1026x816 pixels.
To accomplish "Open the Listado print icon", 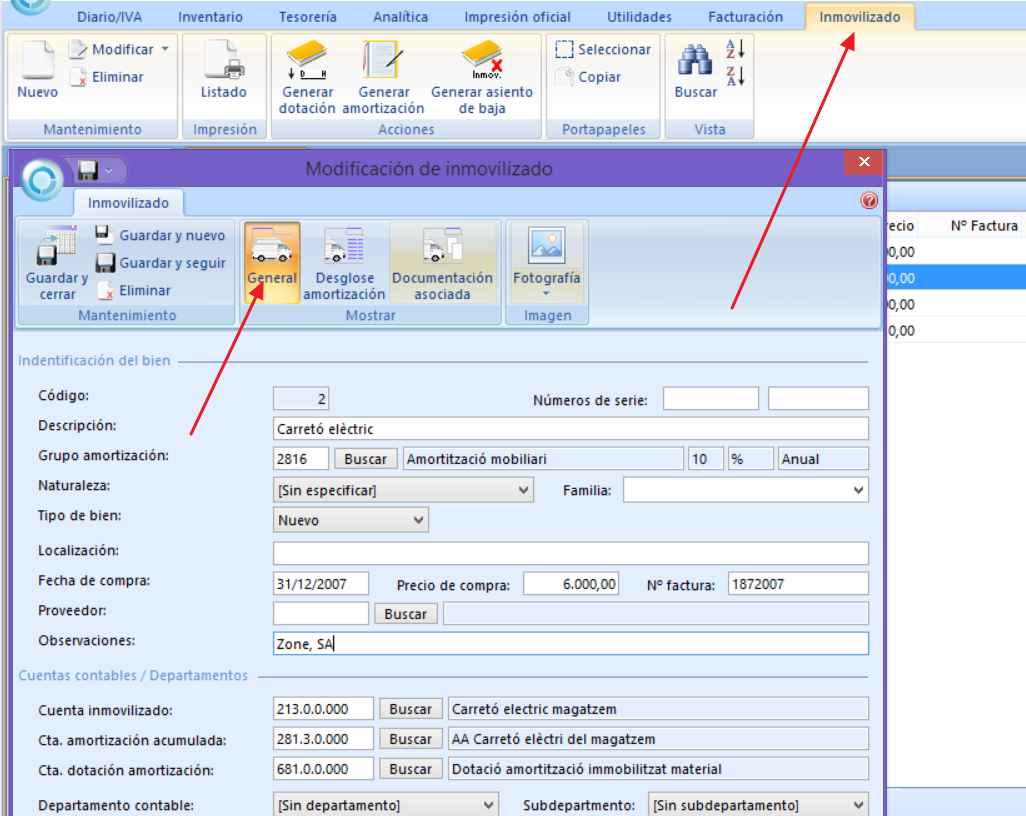I will tap(223, 64).
